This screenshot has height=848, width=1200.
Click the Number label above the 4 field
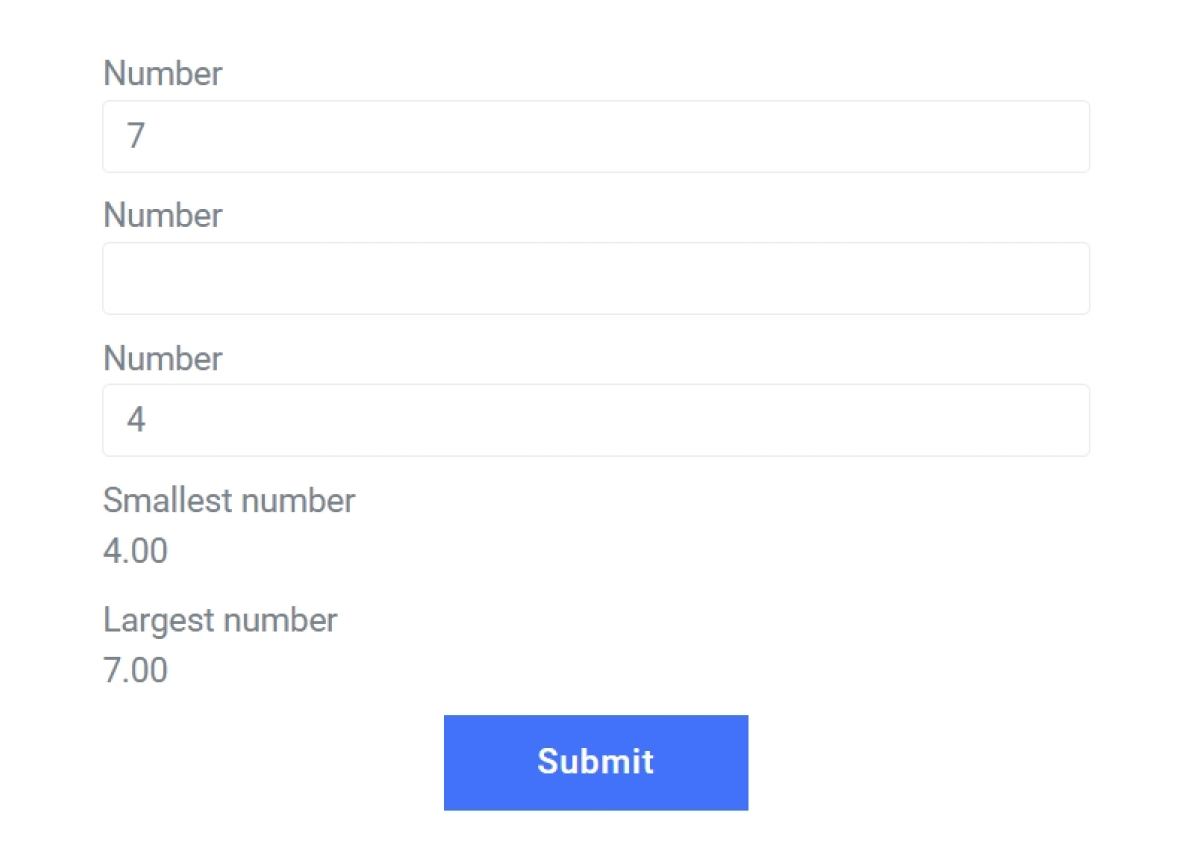coord(163,358)
